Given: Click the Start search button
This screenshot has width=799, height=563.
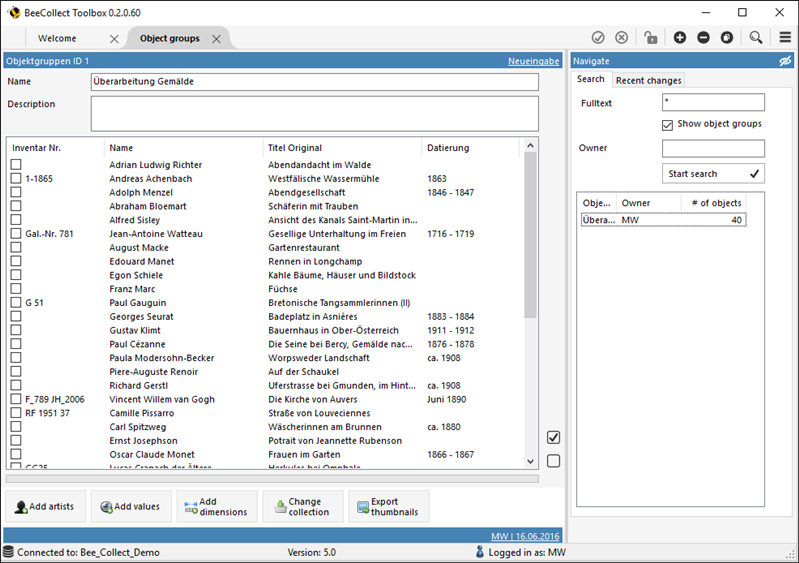Looking at the screenshot, I should click(x=713, y=174).
